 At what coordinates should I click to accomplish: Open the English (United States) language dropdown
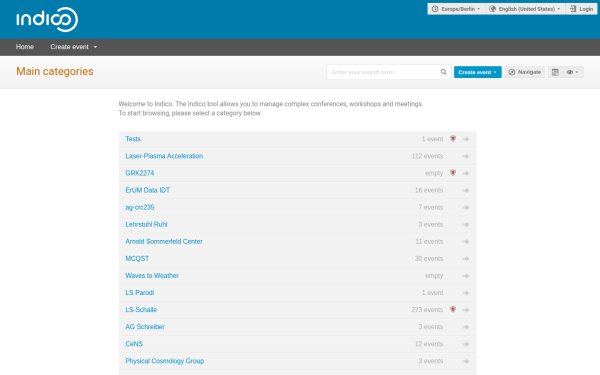pos(525,9)
